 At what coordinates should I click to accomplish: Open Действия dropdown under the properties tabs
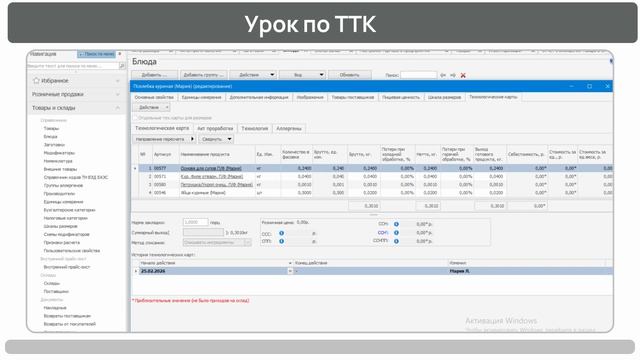point(151,107)
